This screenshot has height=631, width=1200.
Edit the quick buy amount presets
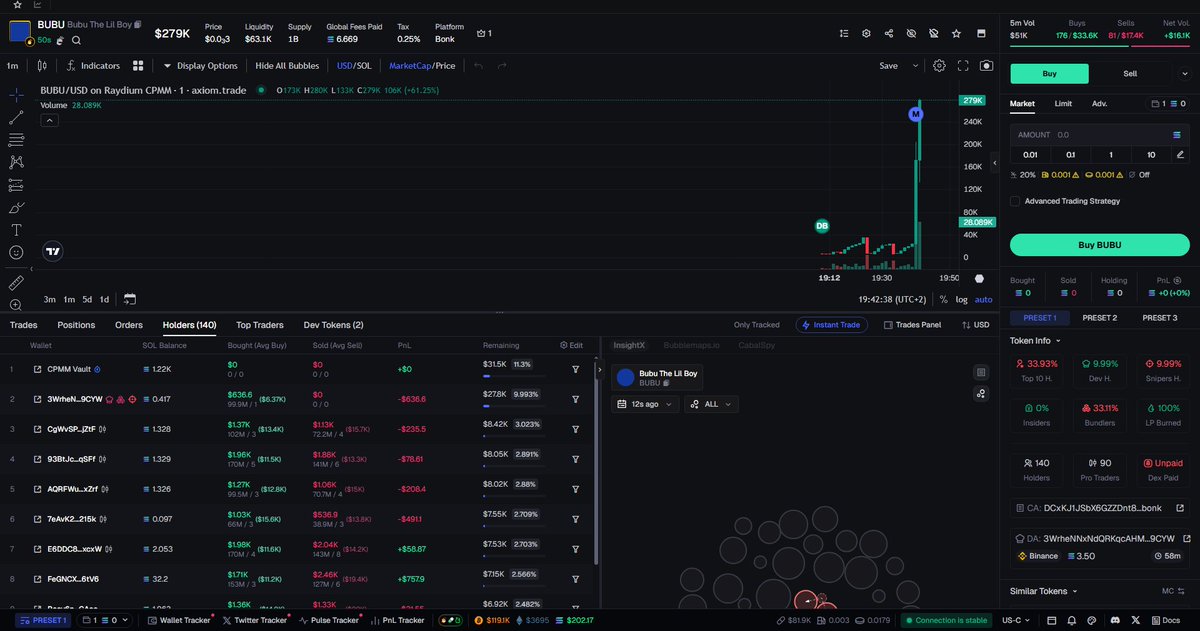1181,155
